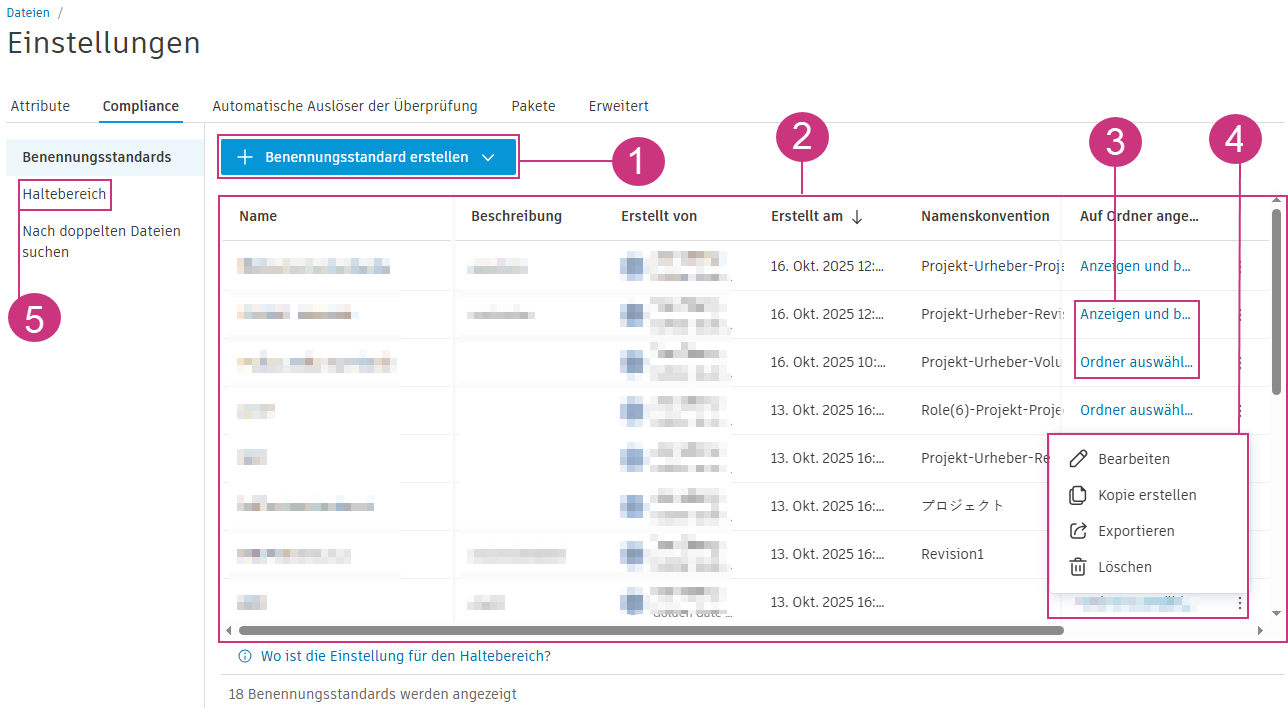The height and width of the screenshot is (708, 1288).
Task: Click the Revision1 naming convention cell
Action: click(x=952, y=554)
